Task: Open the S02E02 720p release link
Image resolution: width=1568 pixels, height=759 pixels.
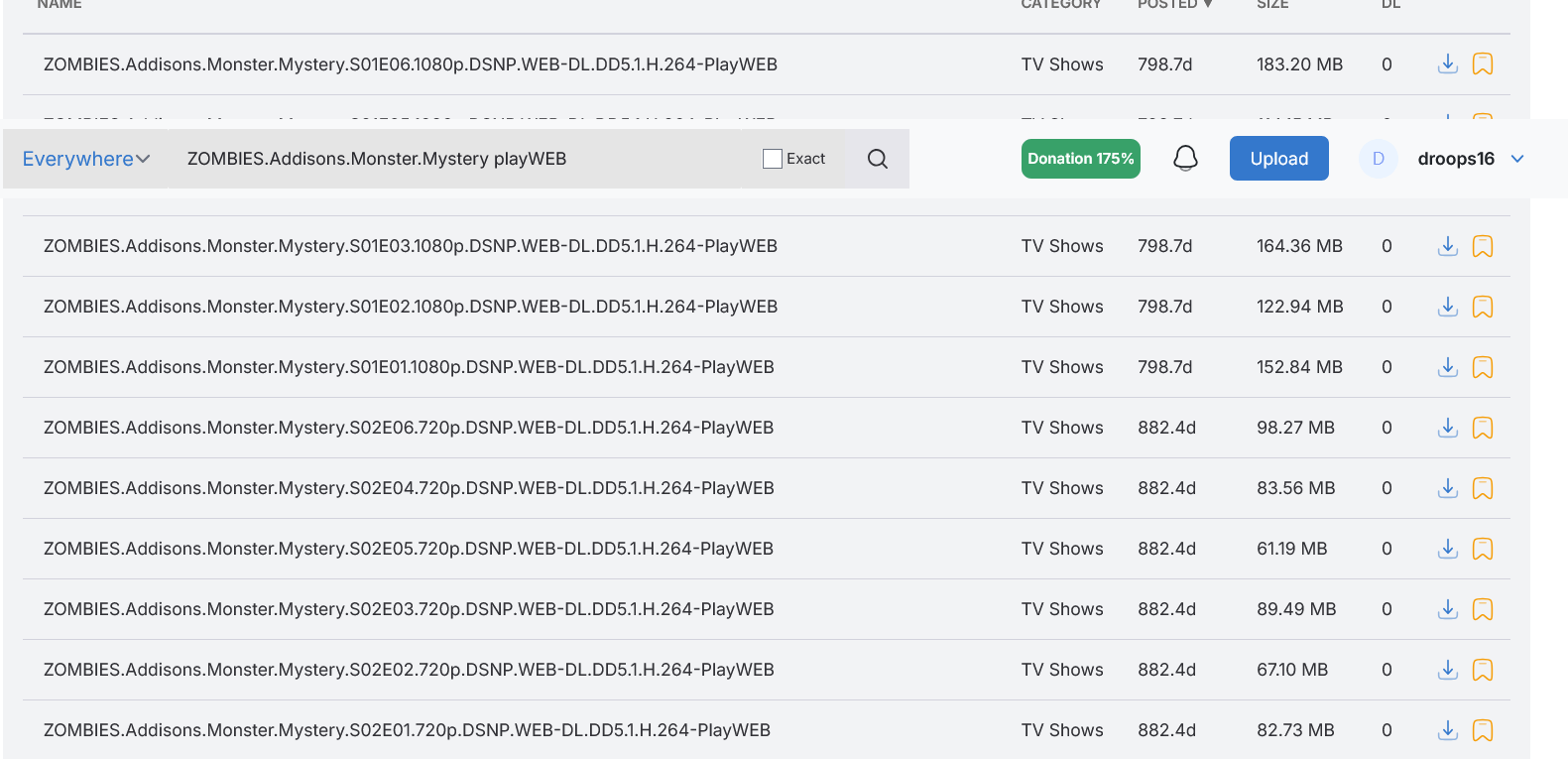Action: [x=408, y=670]
